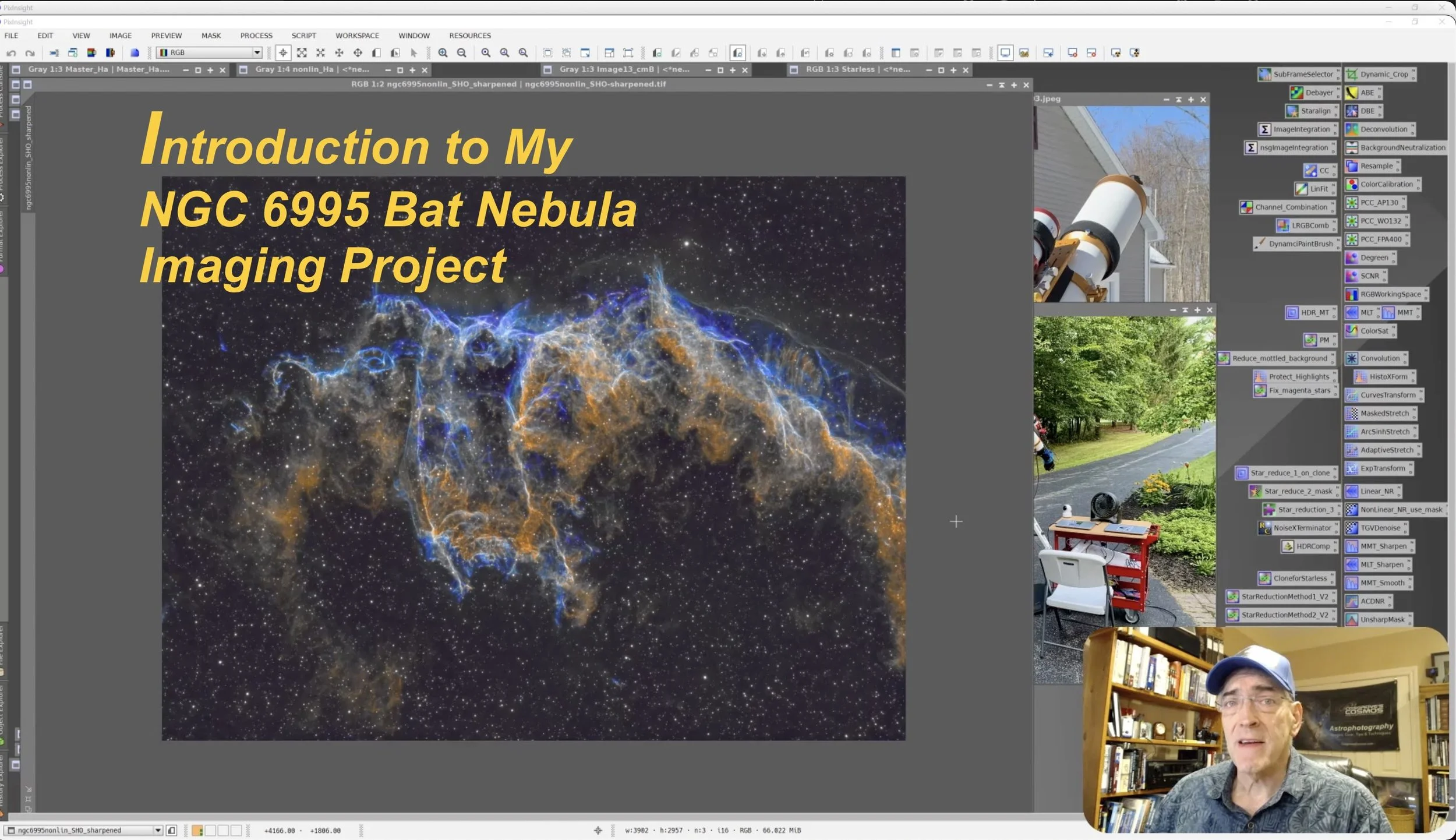Click the telescope photo jpeg thumbnail window
1456x840 pixels.
(x=1121, y=204)
